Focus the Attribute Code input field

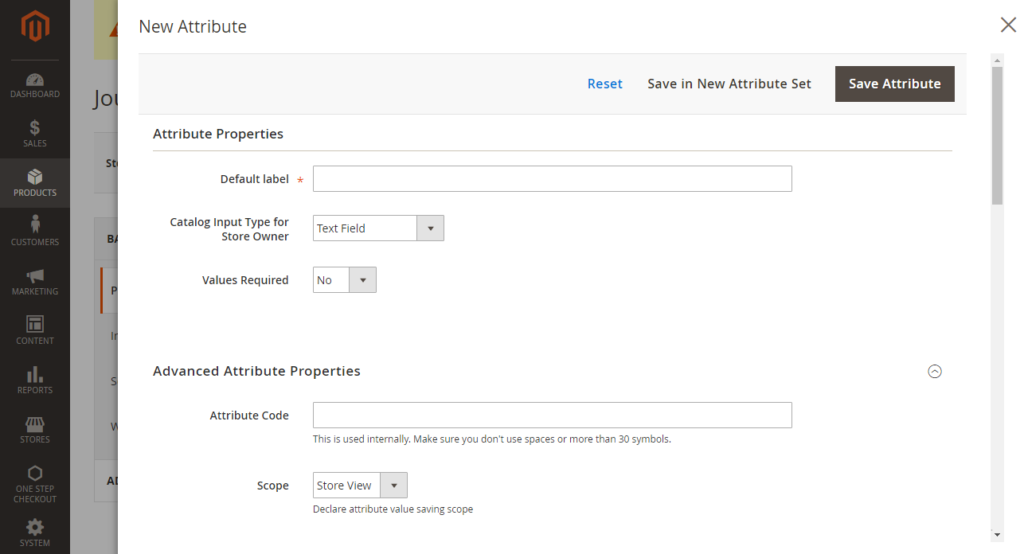[x=552, y=415]
